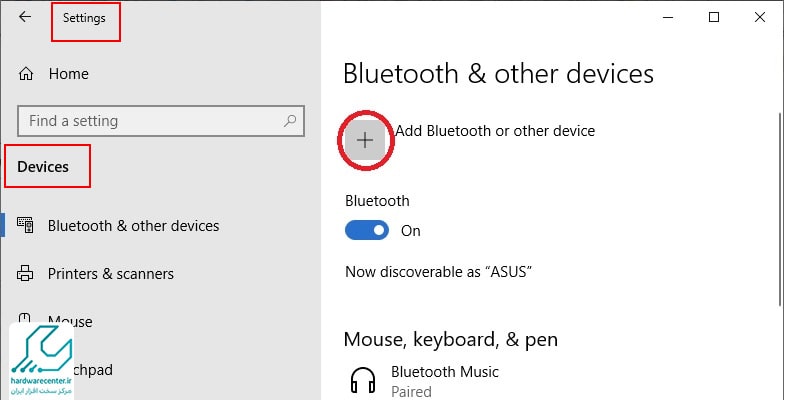800x400 pixels.
Task: Click the Mouse icon in sidebar
Action: point(26,319)
